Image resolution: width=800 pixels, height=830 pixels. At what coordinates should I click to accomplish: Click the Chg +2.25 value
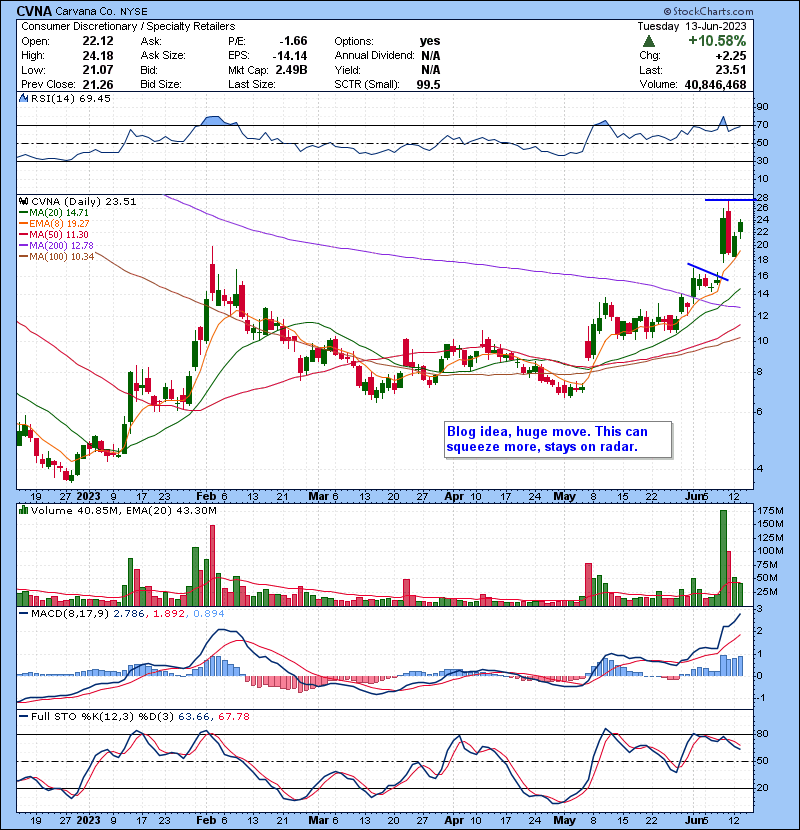coord(731,56)
